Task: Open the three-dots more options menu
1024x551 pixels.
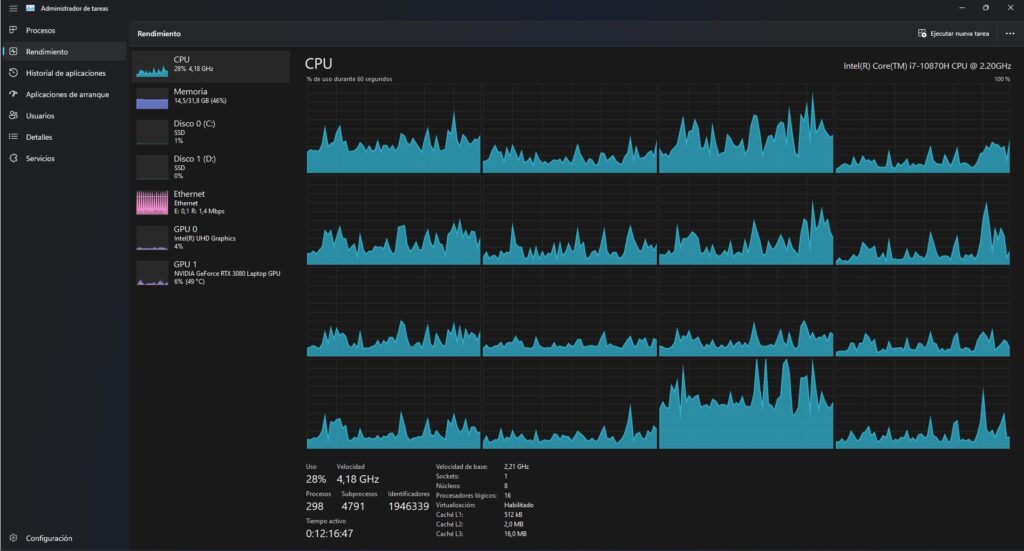Action: coord(1009,33)
